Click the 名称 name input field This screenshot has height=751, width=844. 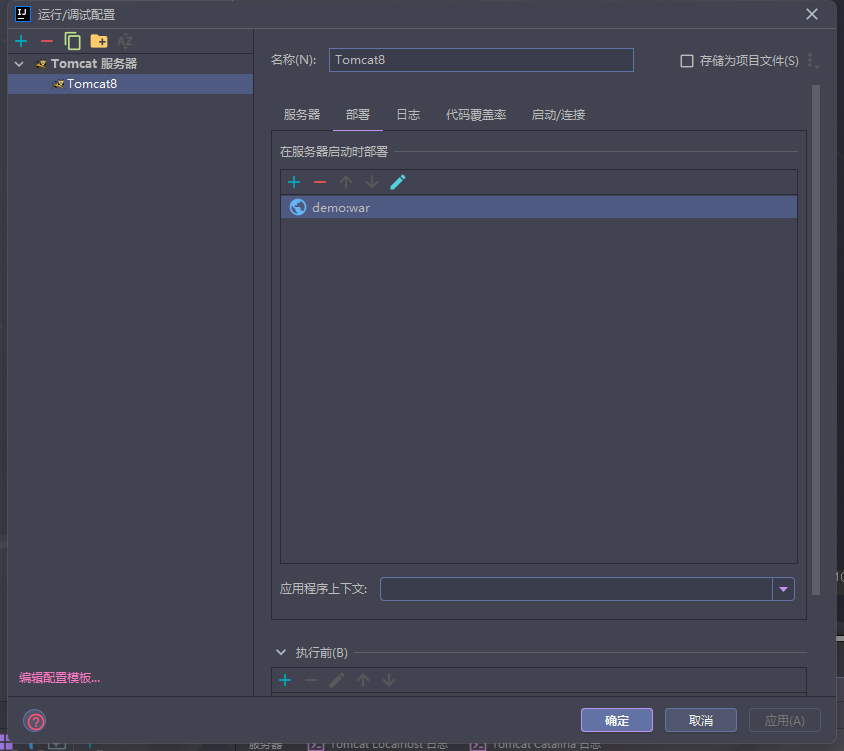[481, 60]
